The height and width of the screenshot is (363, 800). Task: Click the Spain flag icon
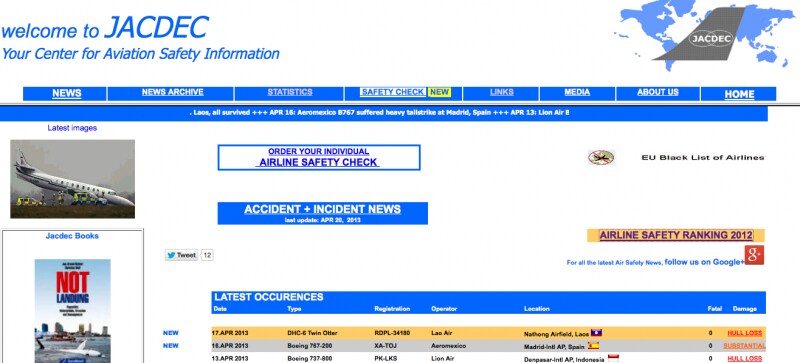[x=593, y=345]
